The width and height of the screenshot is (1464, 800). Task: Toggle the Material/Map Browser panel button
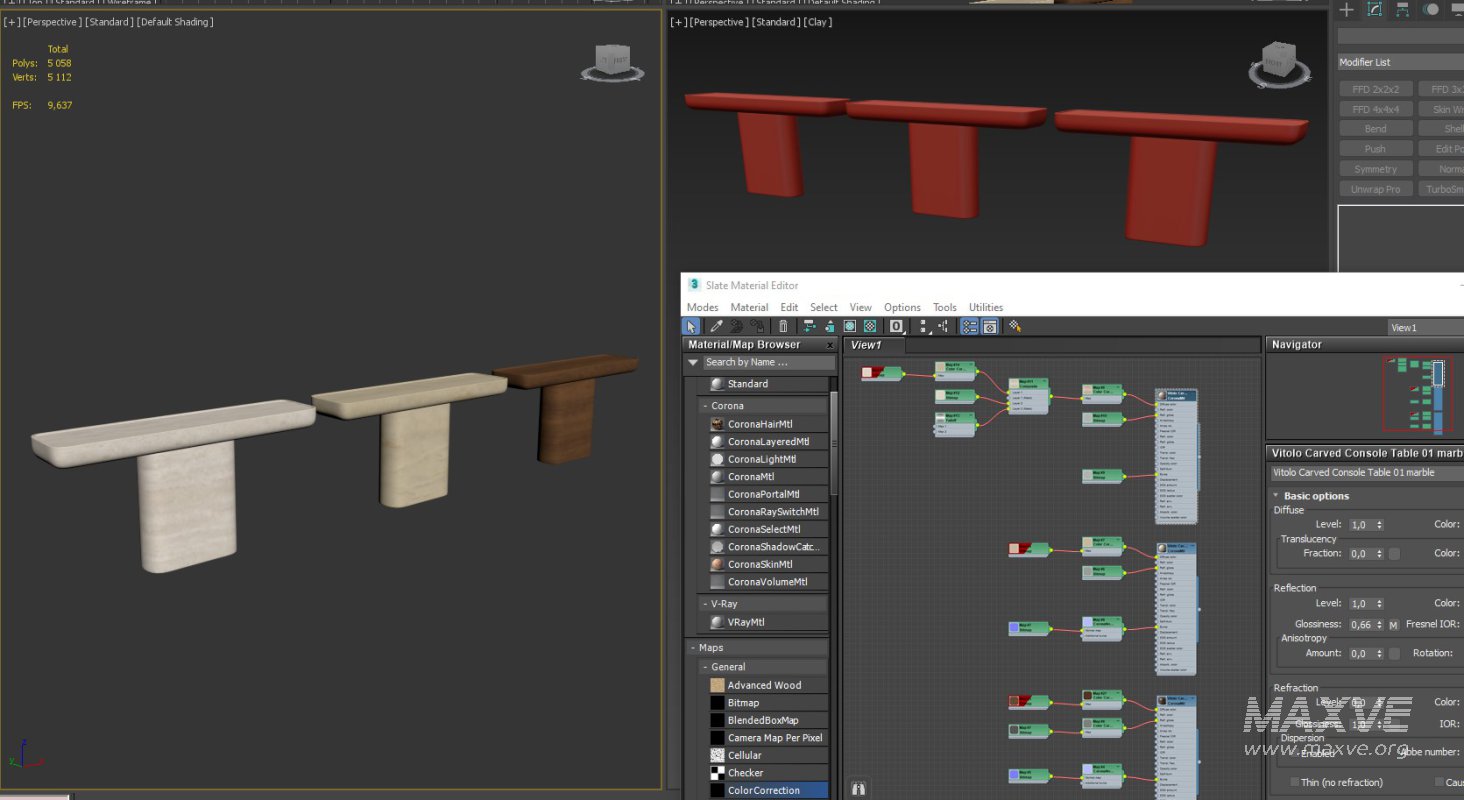[969, 326]
